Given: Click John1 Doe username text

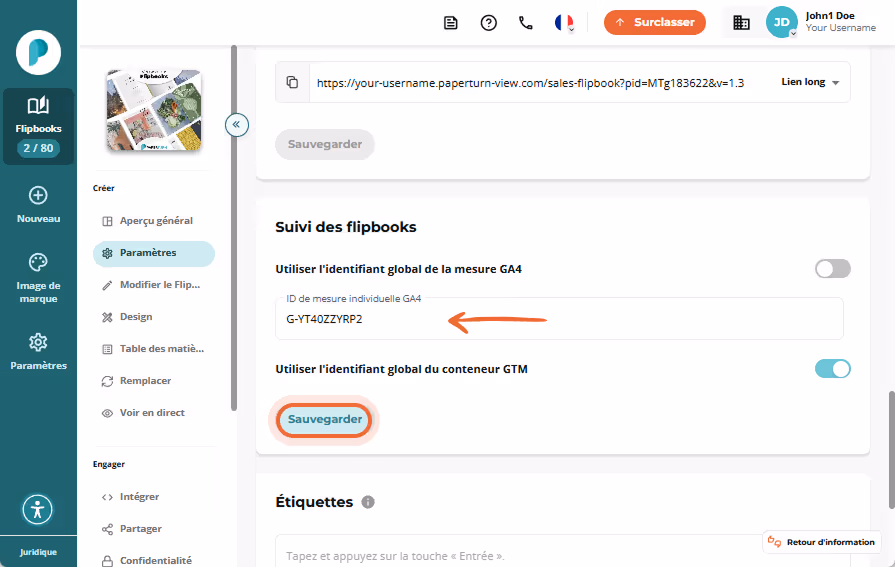Looking at the screenshot, I should [x=830, y=16].
